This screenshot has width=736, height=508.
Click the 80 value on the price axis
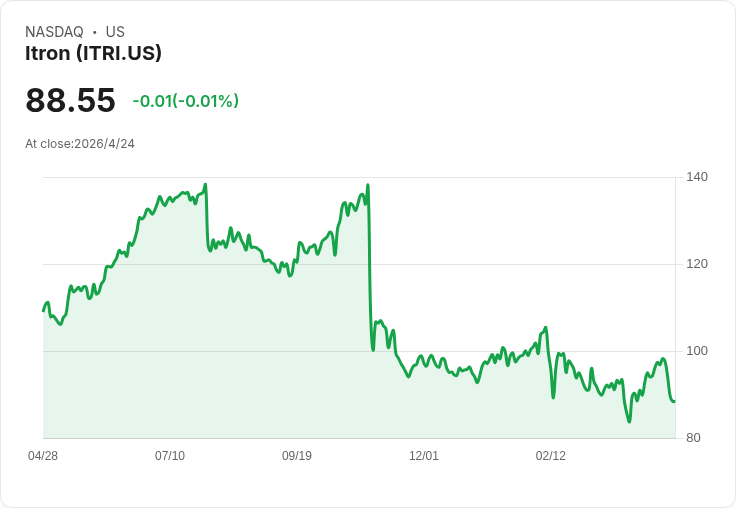[x=693, y=438]
